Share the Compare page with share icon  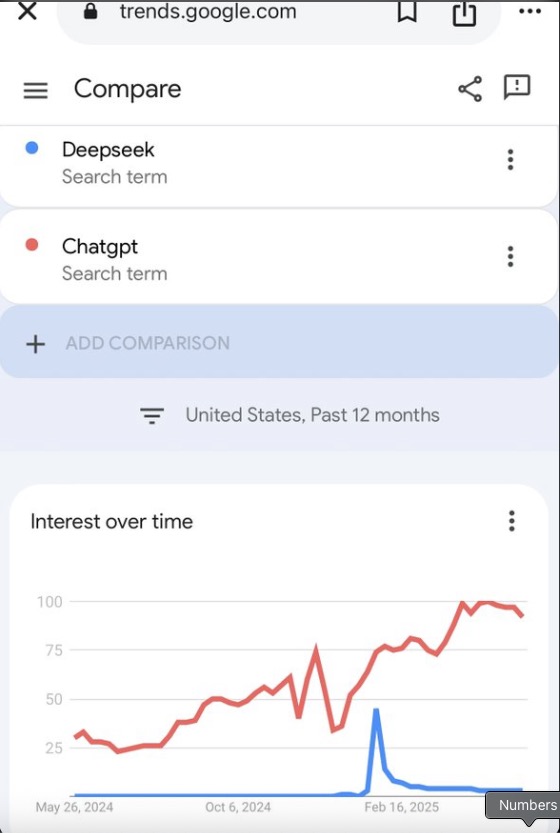click(x=470, y=89)
